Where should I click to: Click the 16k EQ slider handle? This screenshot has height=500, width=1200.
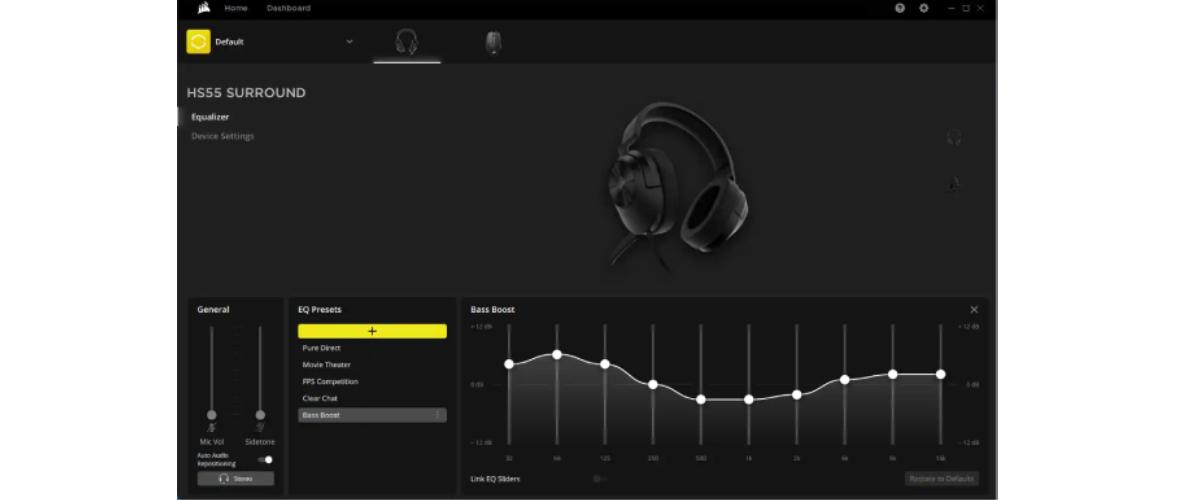[x=941, y=374]
